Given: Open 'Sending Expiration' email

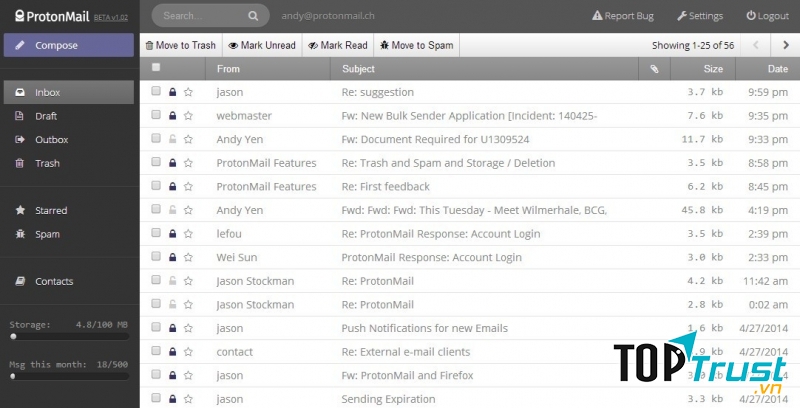Looking at the screenshot, I should pyautogui.click(x=388, y=399).
